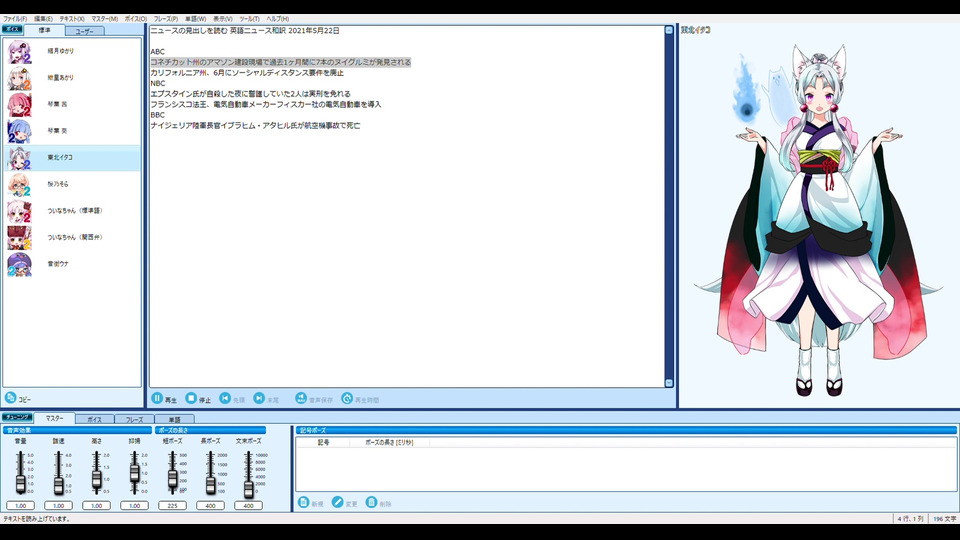Click the 長ポーズ value field
960x540 pixels.
coord(211,506)
